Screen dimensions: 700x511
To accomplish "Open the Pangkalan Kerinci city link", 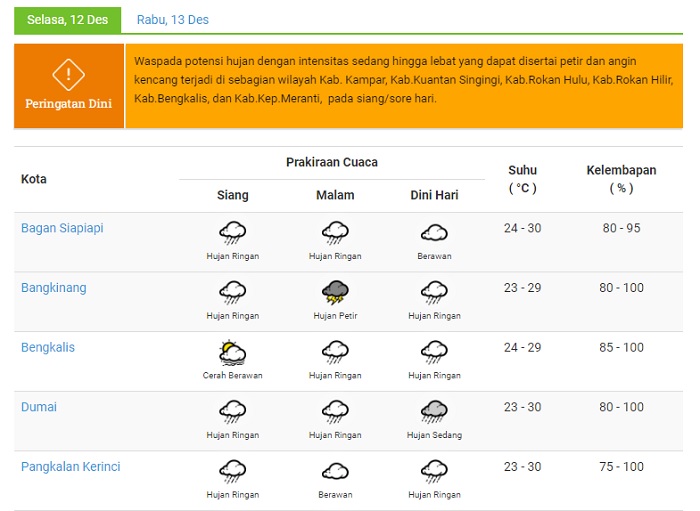I will (x=71, y=467).
